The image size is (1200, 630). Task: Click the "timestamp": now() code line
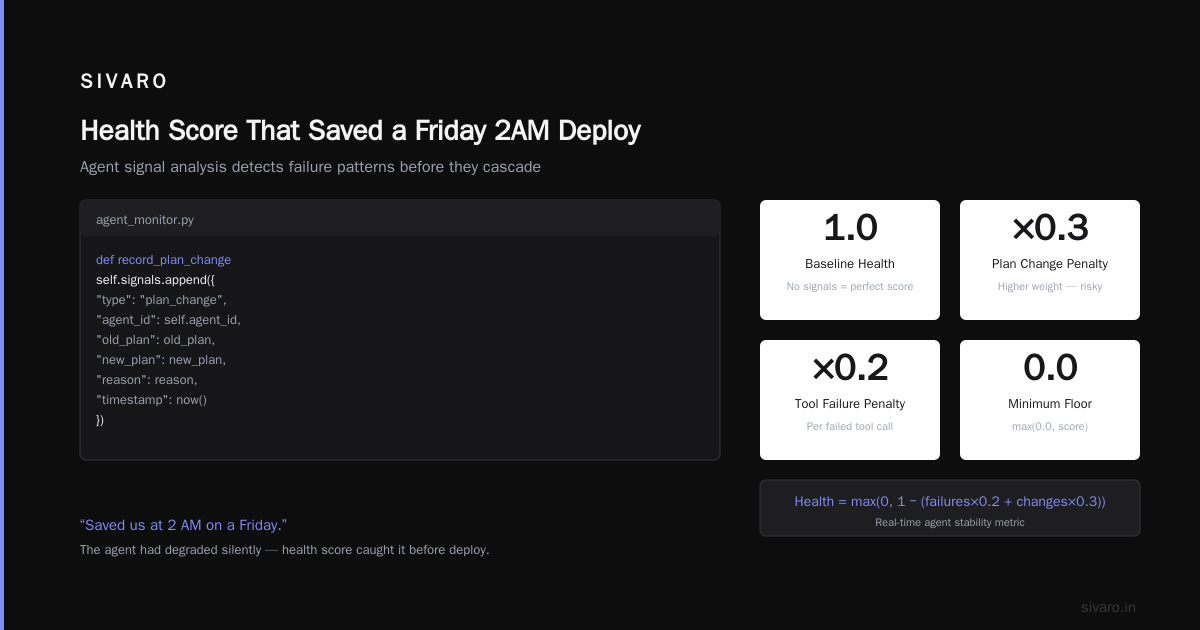pos(151,400)
